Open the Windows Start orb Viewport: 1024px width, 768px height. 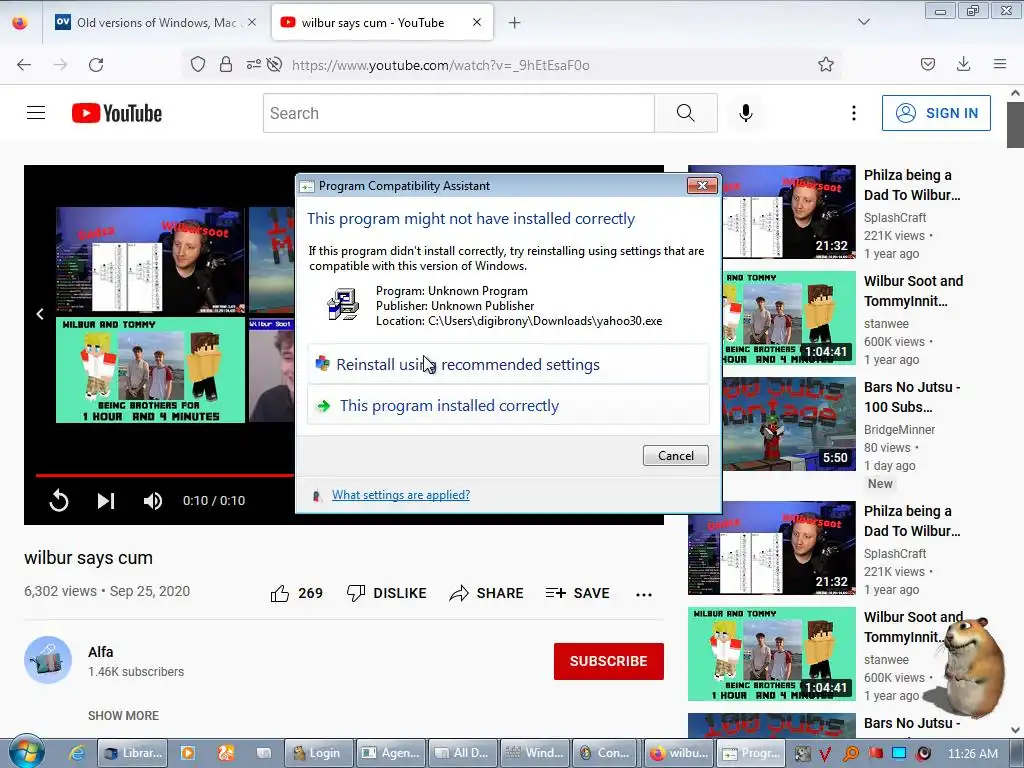pos(27,752)
